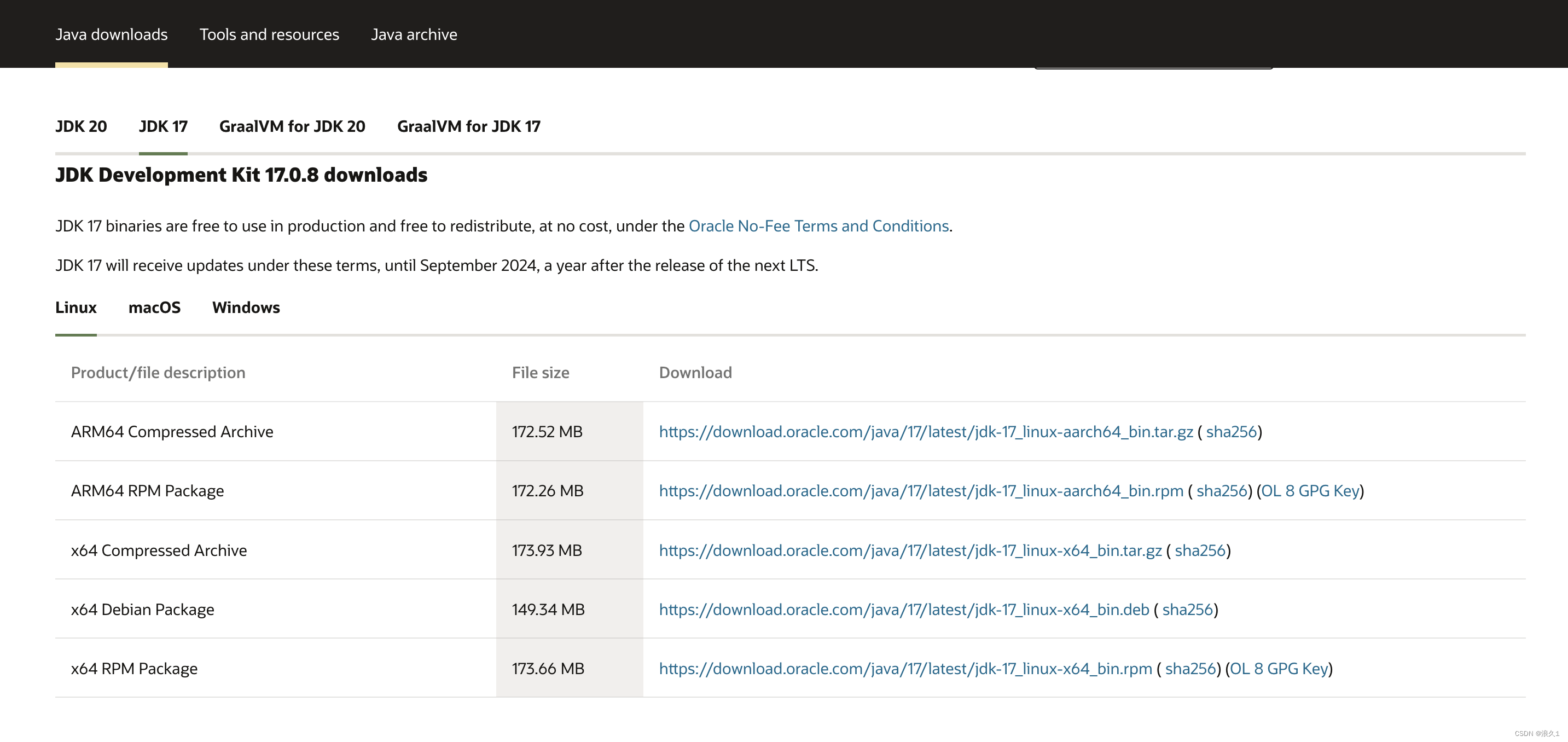Screen dimensions: 1568x742
Task: Download the linux-x64 Debian package link
Action: [904, 610]
